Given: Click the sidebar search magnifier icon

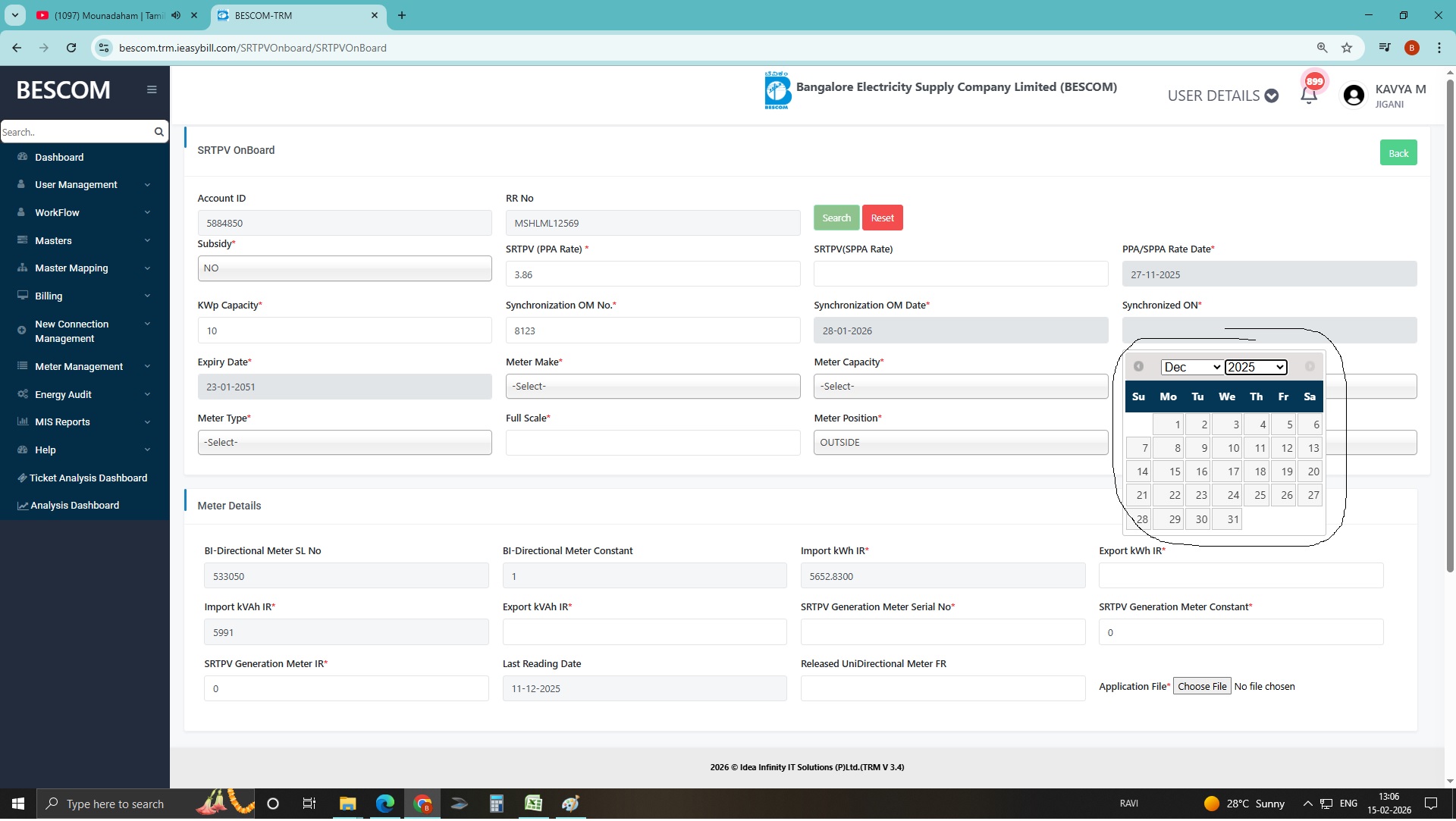Looking at the screenshot, I should pos(158,132).
